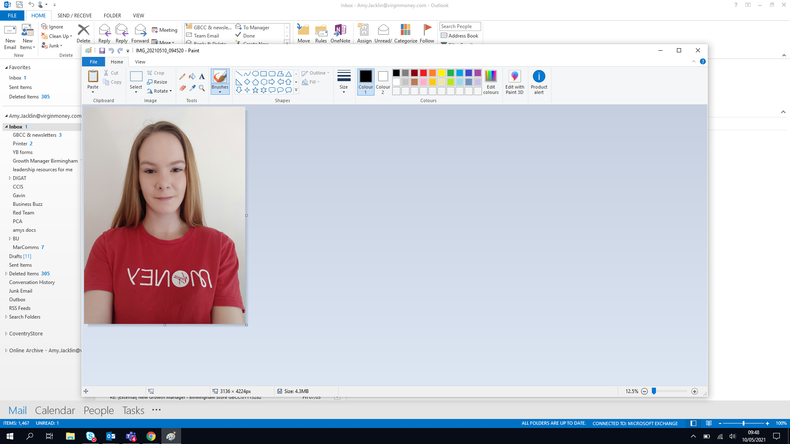Screen dimensions: 790x444
Task: Open the Paste dropdown in Paint
Action: click(93, 90)
